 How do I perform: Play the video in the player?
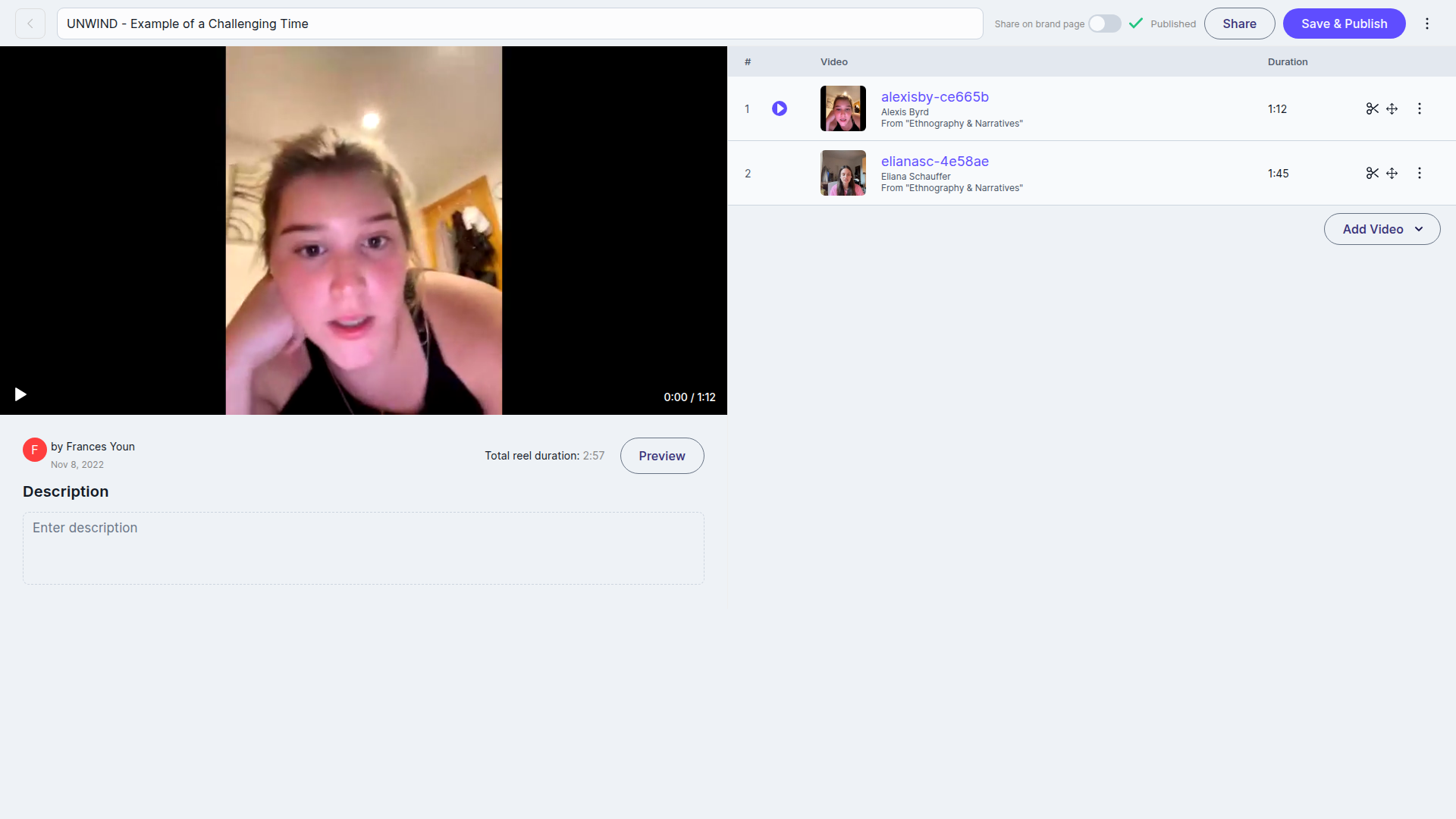pyautogui.click(x=20, y=394)
